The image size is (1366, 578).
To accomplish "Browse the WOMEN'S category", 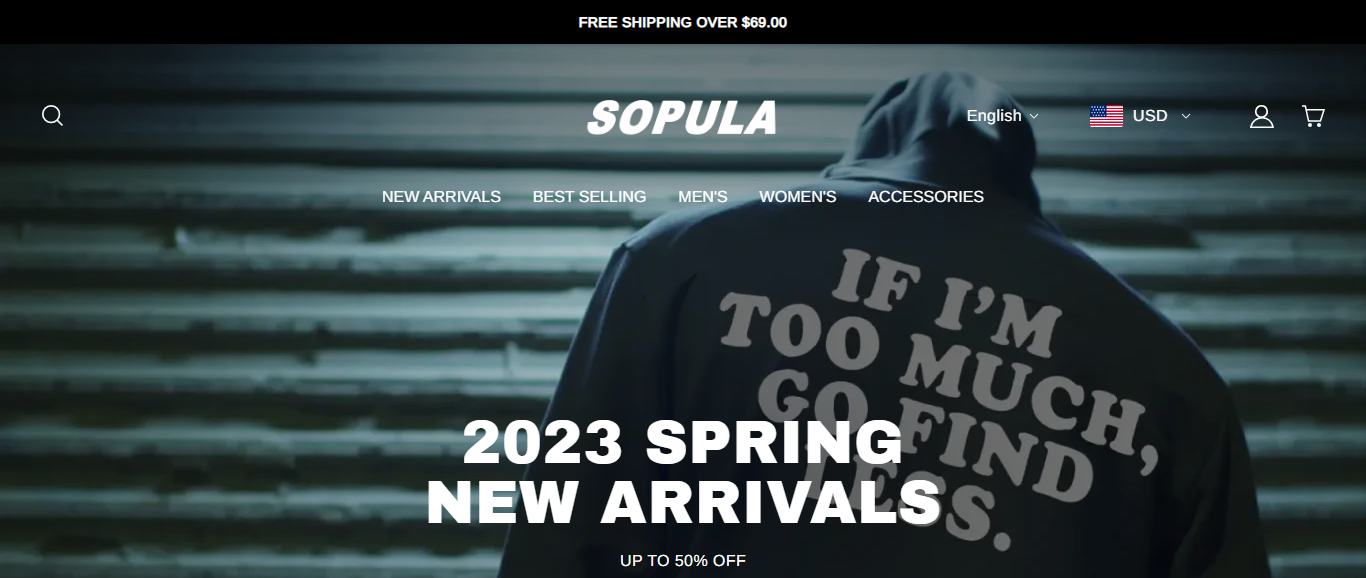I will click(797, 197).
